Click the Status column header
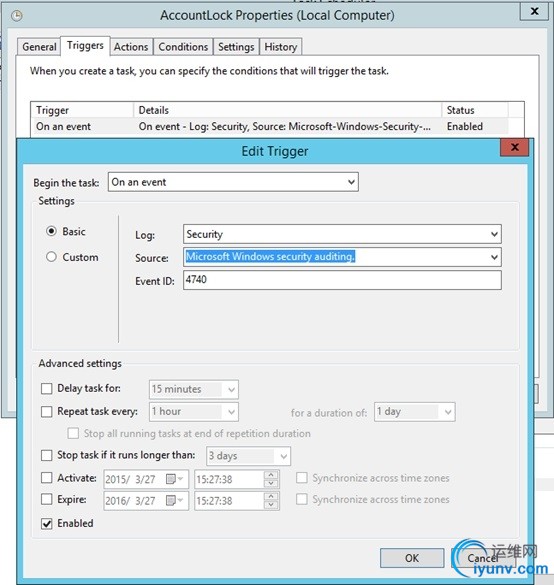 [475, 110]
